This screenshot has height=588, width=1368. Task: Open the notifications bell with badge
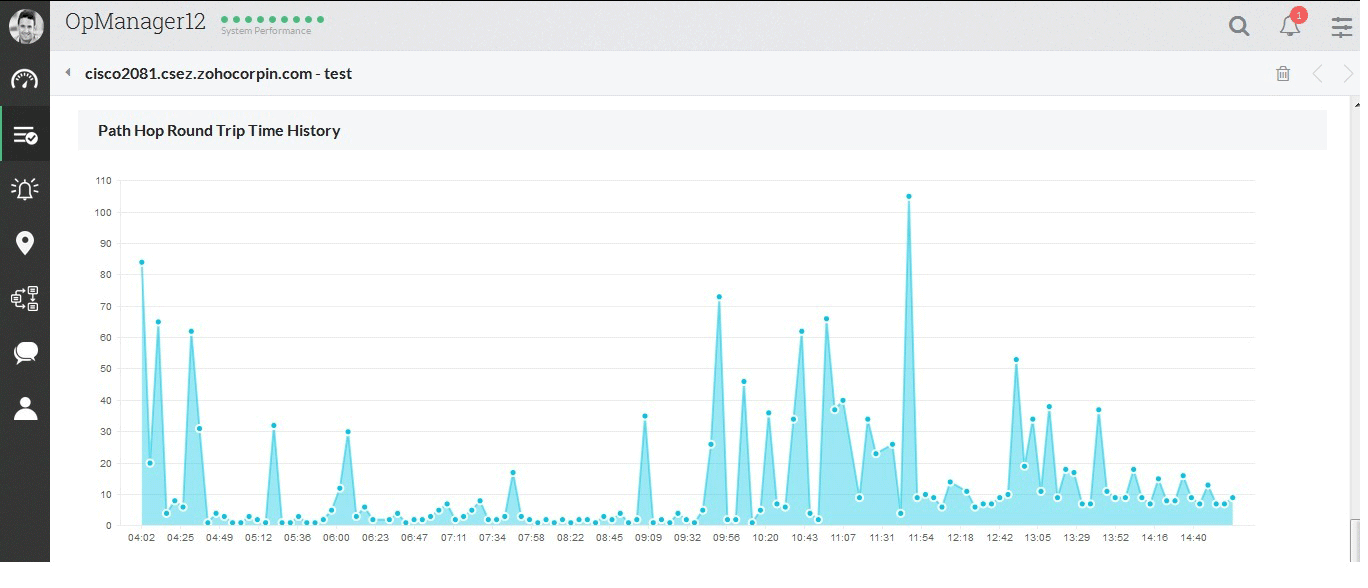(1291, 24)
